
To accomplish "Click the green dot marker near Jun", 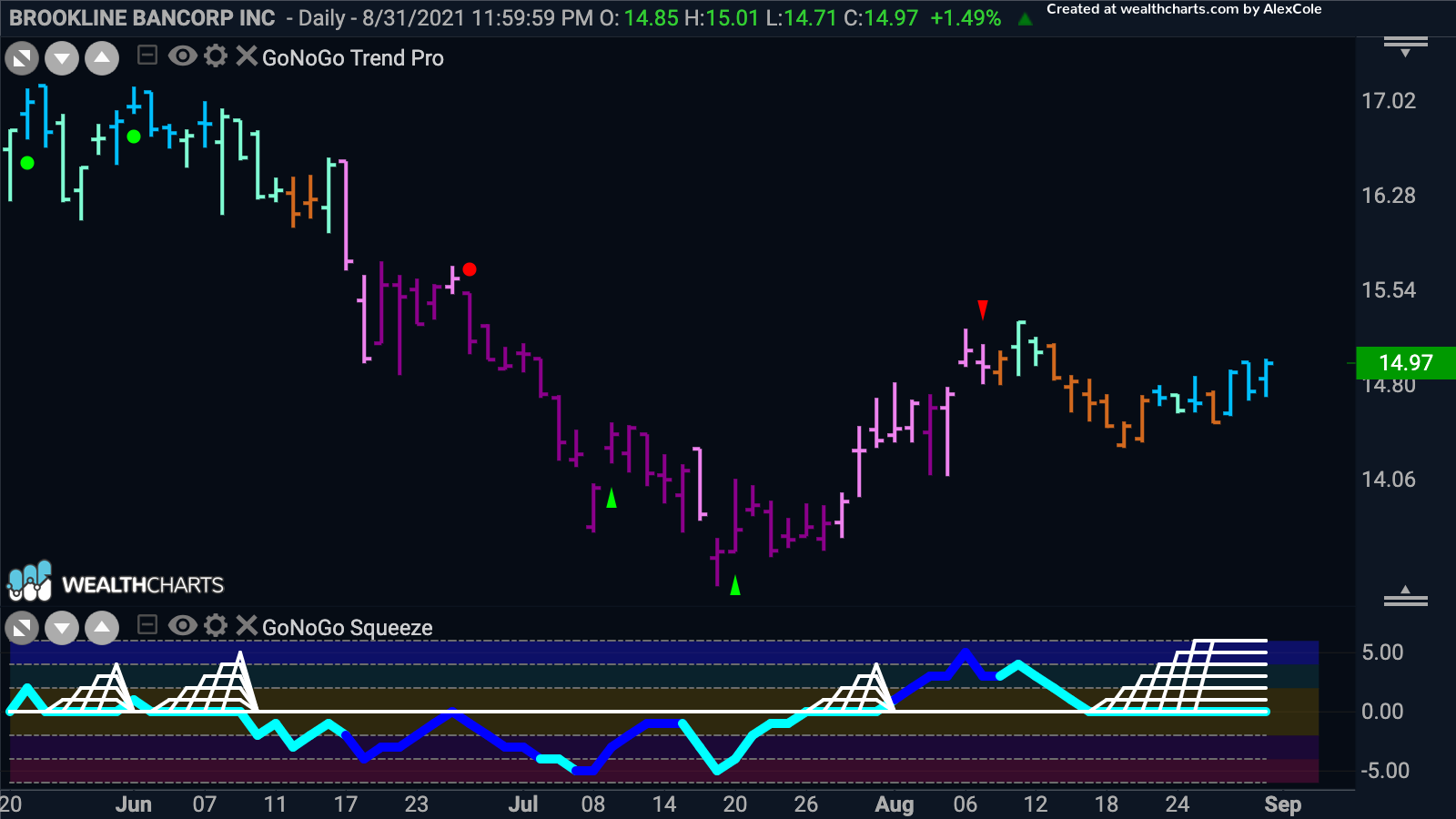I will click(134, 136).
